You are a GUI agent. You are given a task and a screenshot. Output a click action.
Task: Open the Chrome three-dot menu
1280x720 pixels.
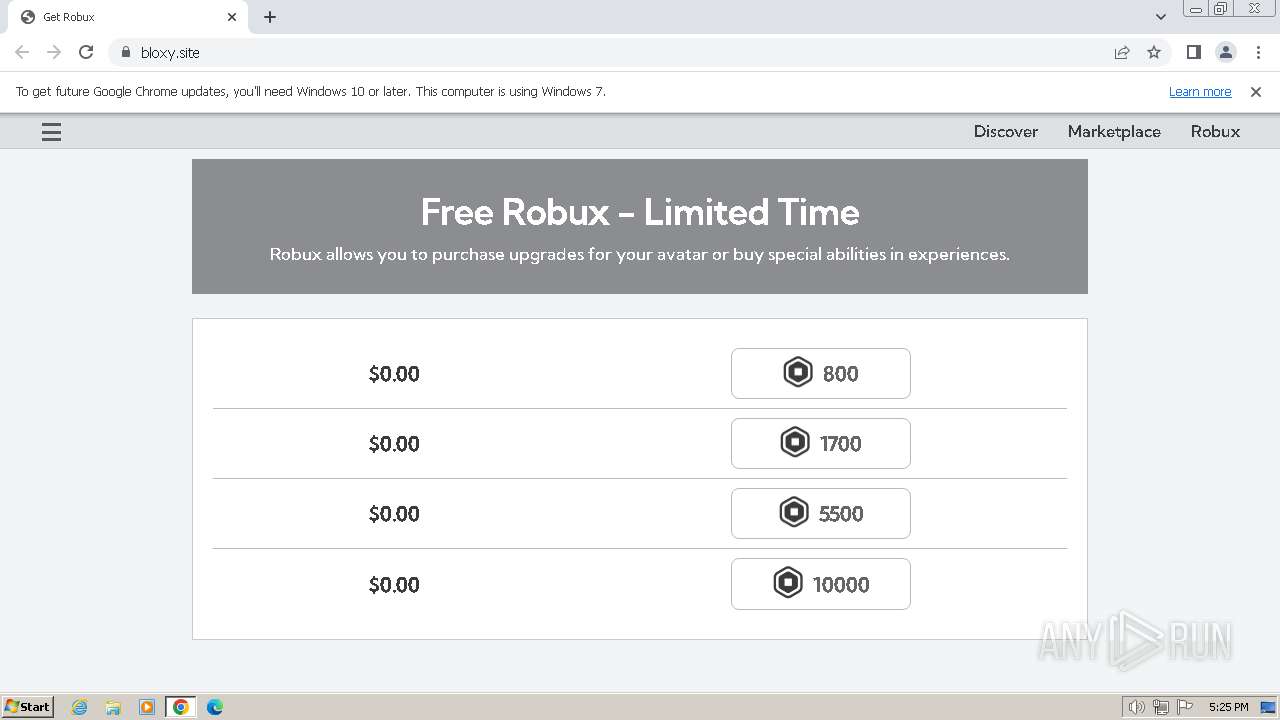(x=1258, y=52)
